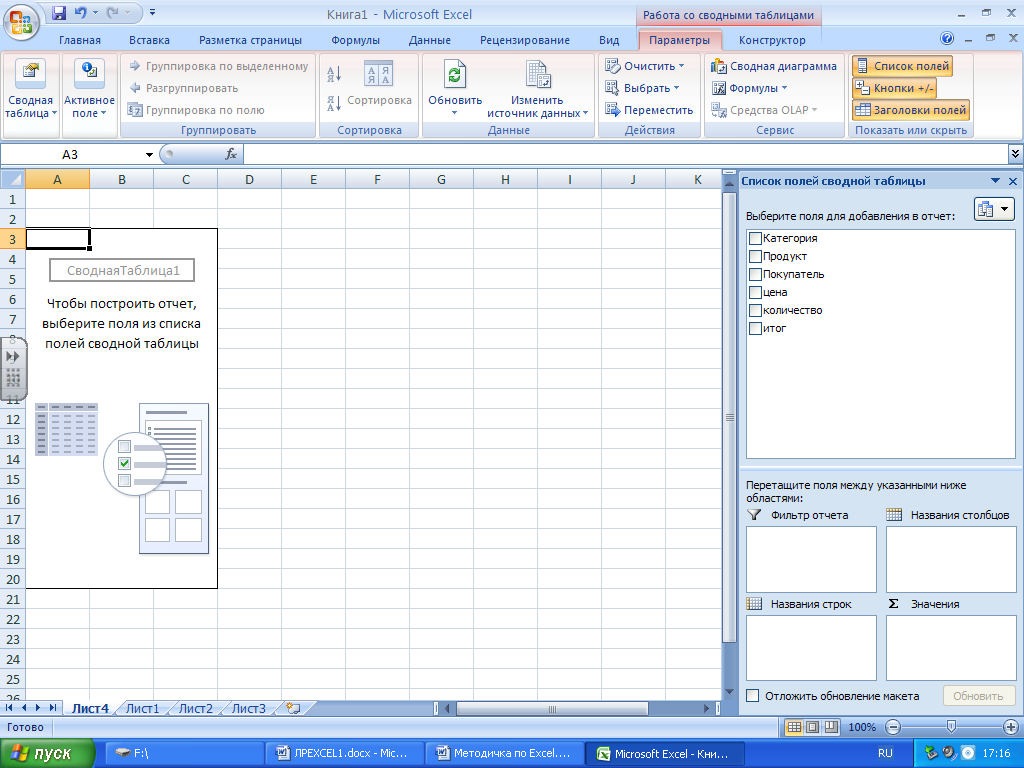Click horizontal scrollbar thumb
The image size is (1024, 768).
[x=552, y=709]
